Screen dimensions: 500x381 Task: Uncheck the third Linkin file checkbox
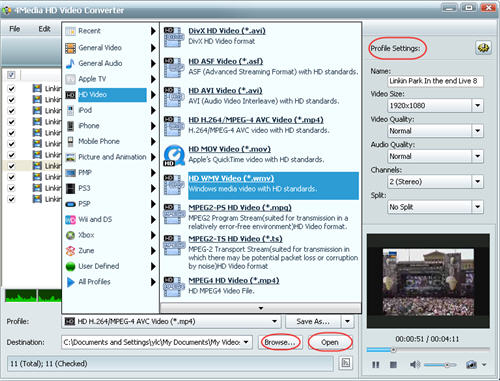point(11,111)
